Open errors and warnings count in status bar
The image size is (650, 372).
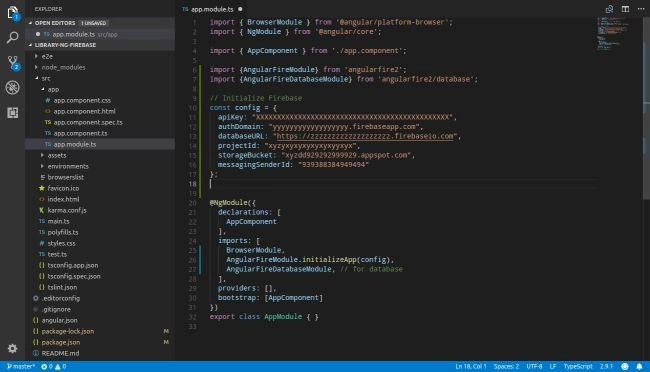[x=53, y=366]
